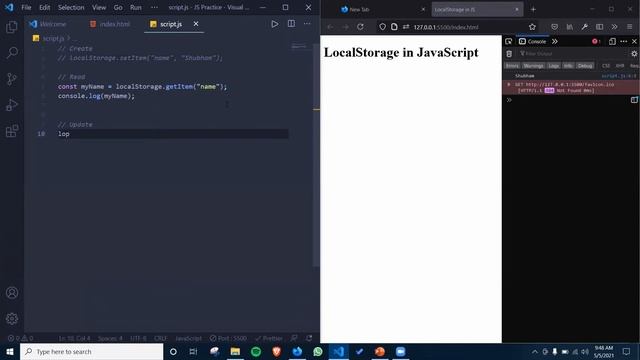Open the Run menu
The image size is (640, 360).
[136, 7]
